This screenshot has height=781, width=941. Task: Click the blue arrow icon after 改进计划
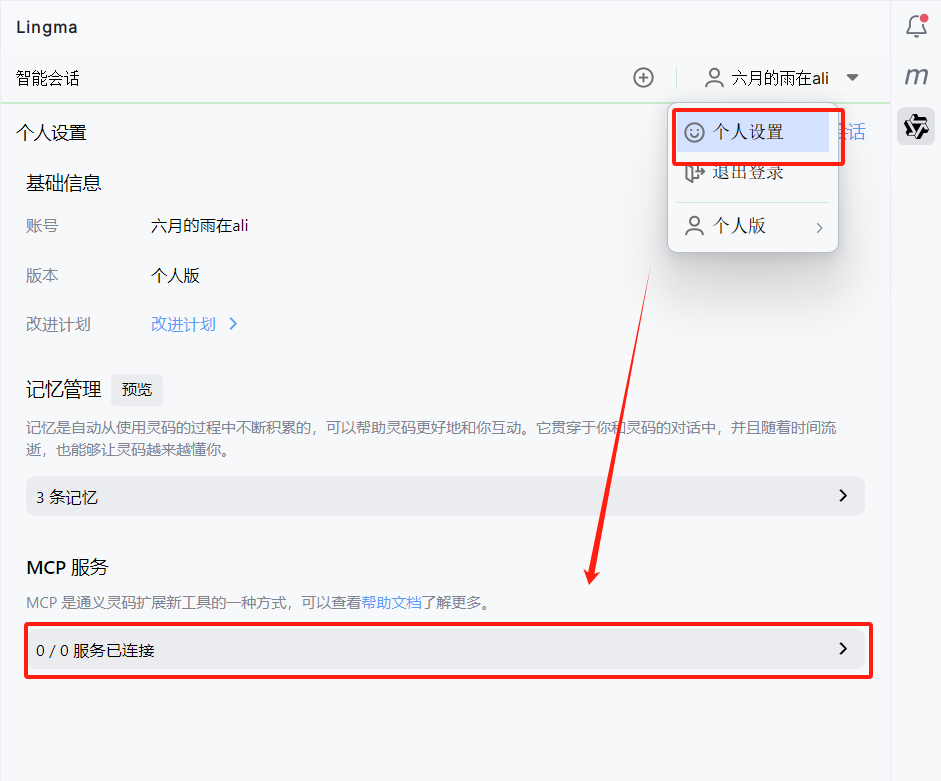tap(232, 324)
